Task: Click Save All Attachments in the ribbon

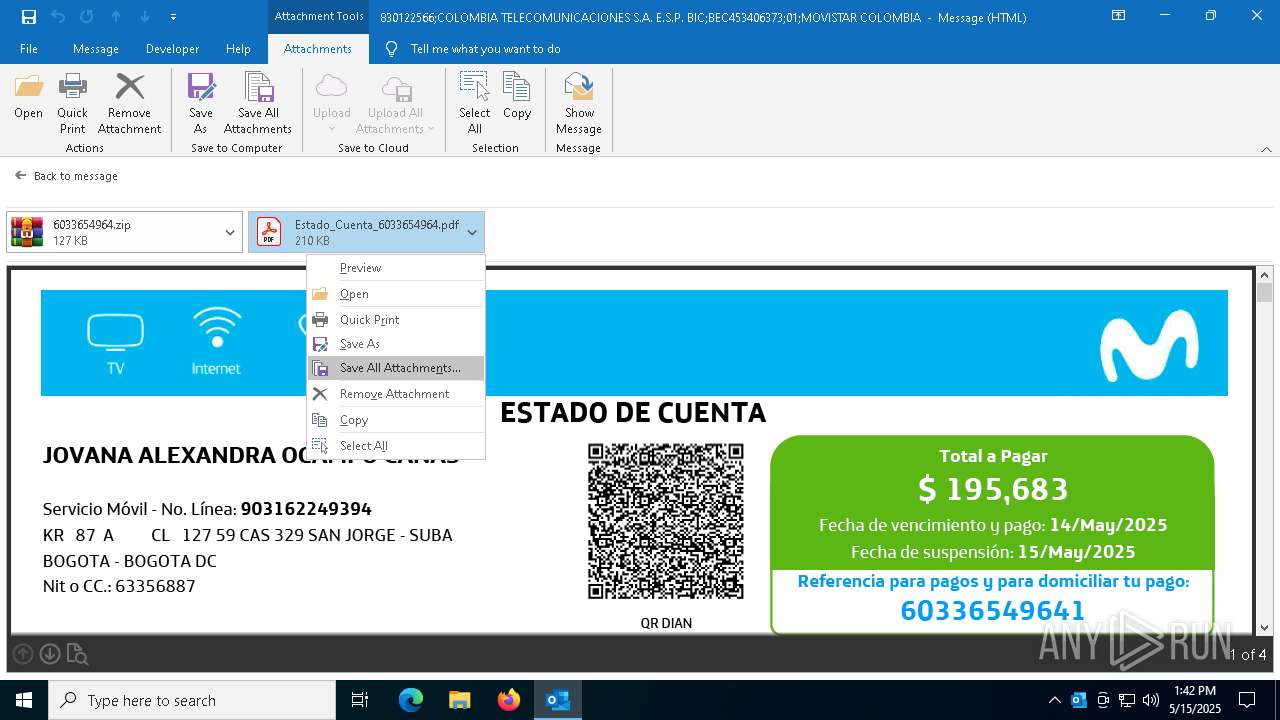Action: (258, 104)
